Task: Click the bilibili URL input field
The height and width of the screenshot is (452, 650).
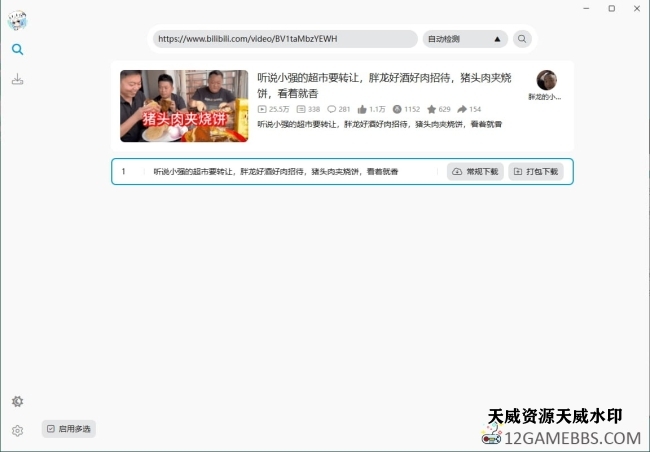Action: click(x=285, y=39)
